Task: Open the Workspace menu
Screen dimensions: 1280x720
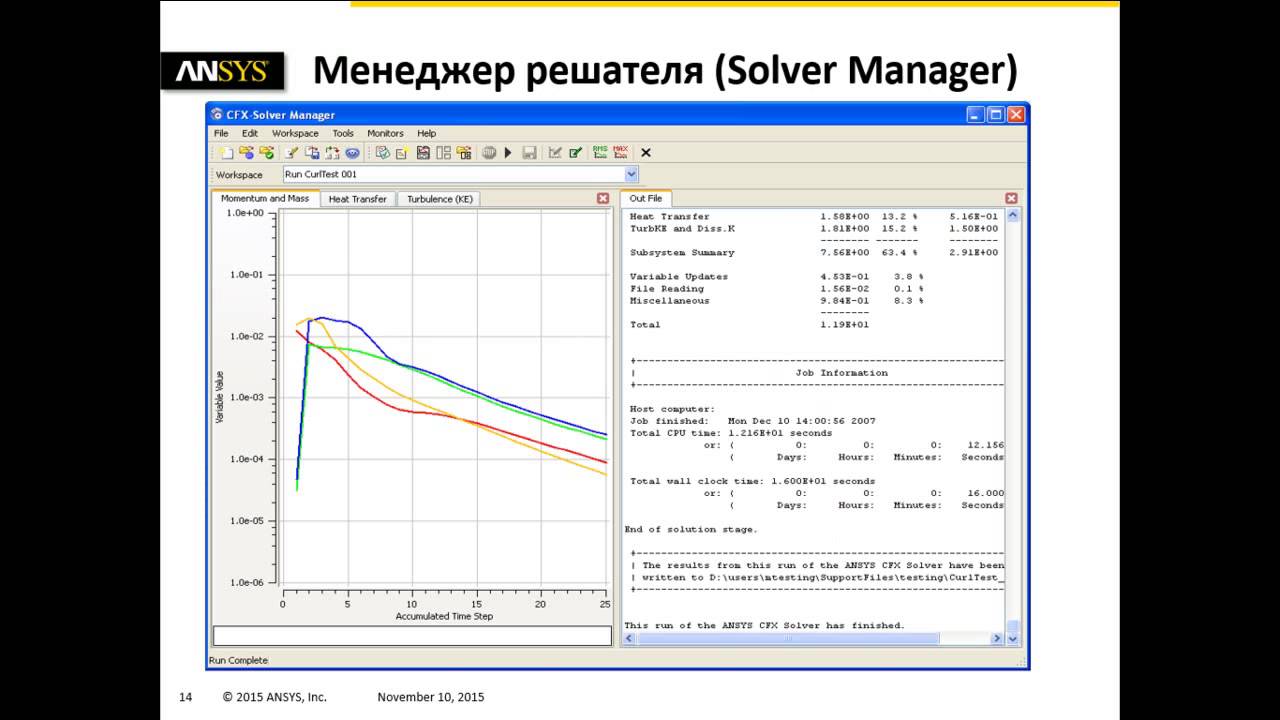Action: [x=295, y=133]
